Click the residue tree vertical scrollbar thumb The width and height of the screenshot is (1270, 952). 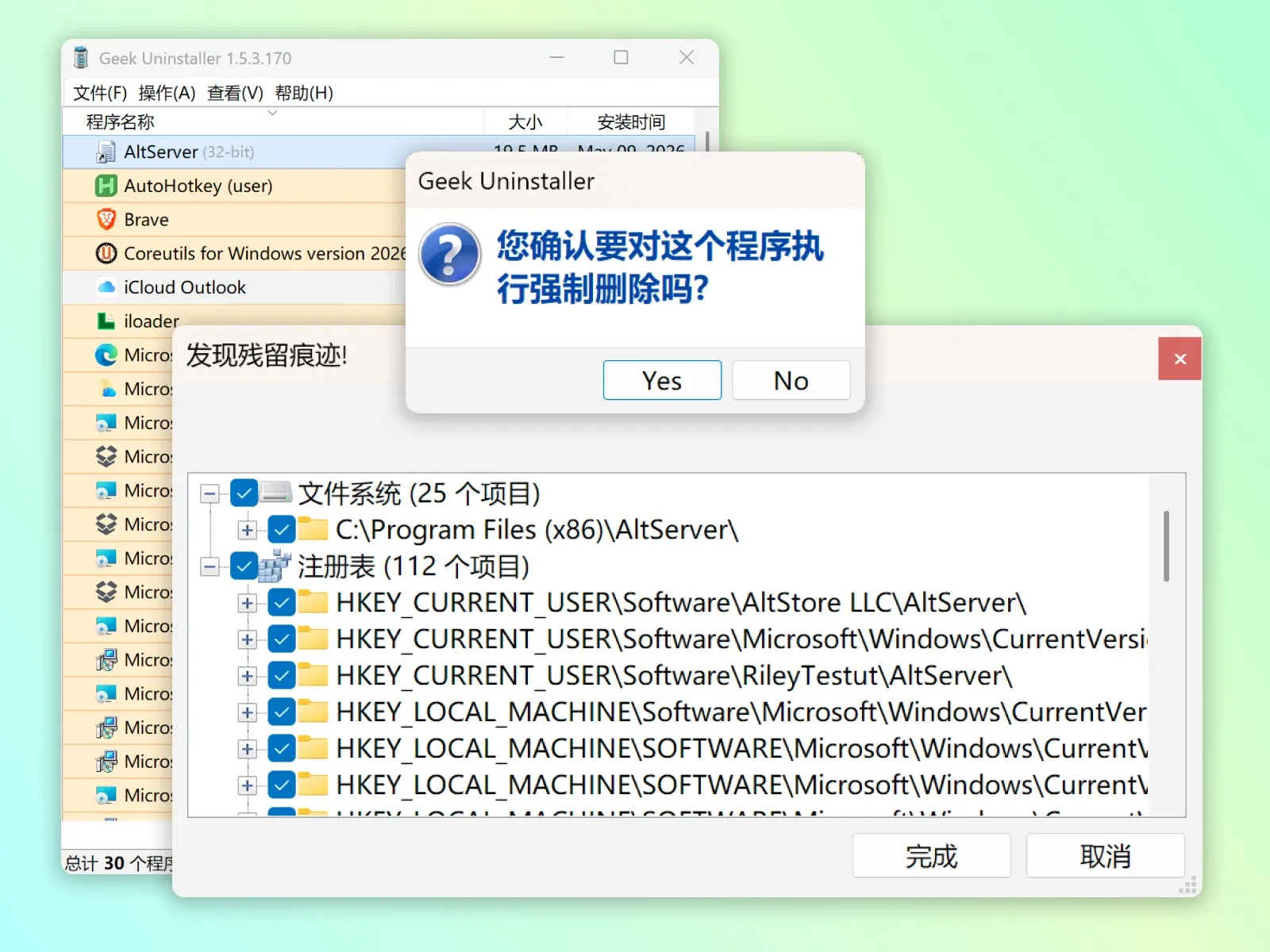[x=1166, y=546]
